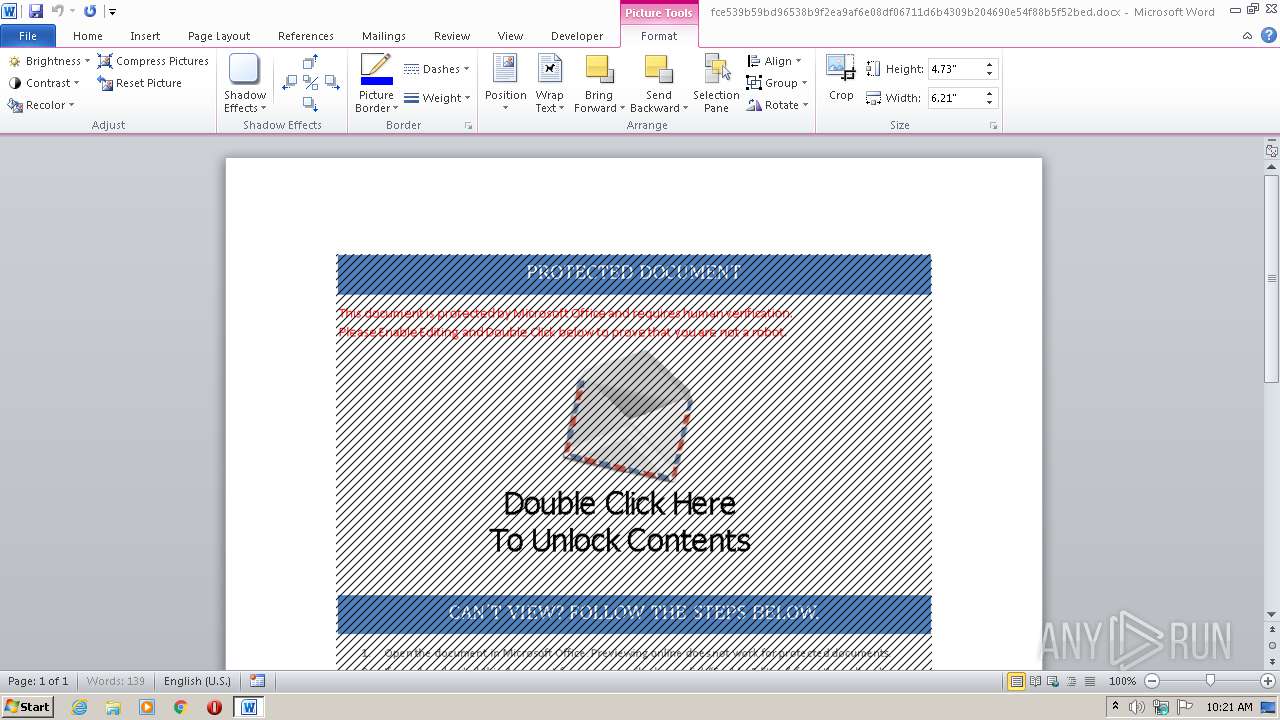The width and height of the screenshot is (1280, 720).
Task: Nudge shadow right
Action: click(331, 83)
